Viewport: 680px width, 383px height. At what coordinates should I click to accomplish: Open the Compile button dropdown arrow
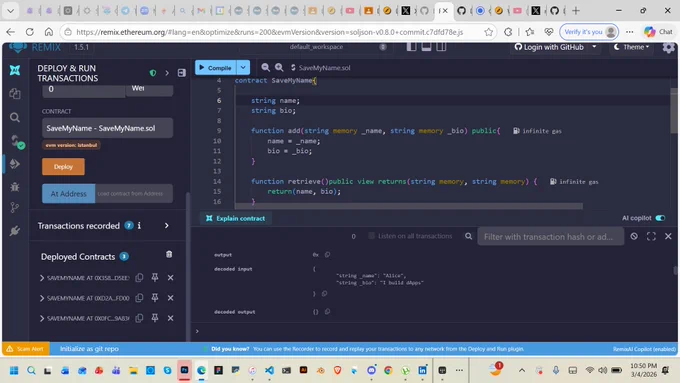coord(243,68)
